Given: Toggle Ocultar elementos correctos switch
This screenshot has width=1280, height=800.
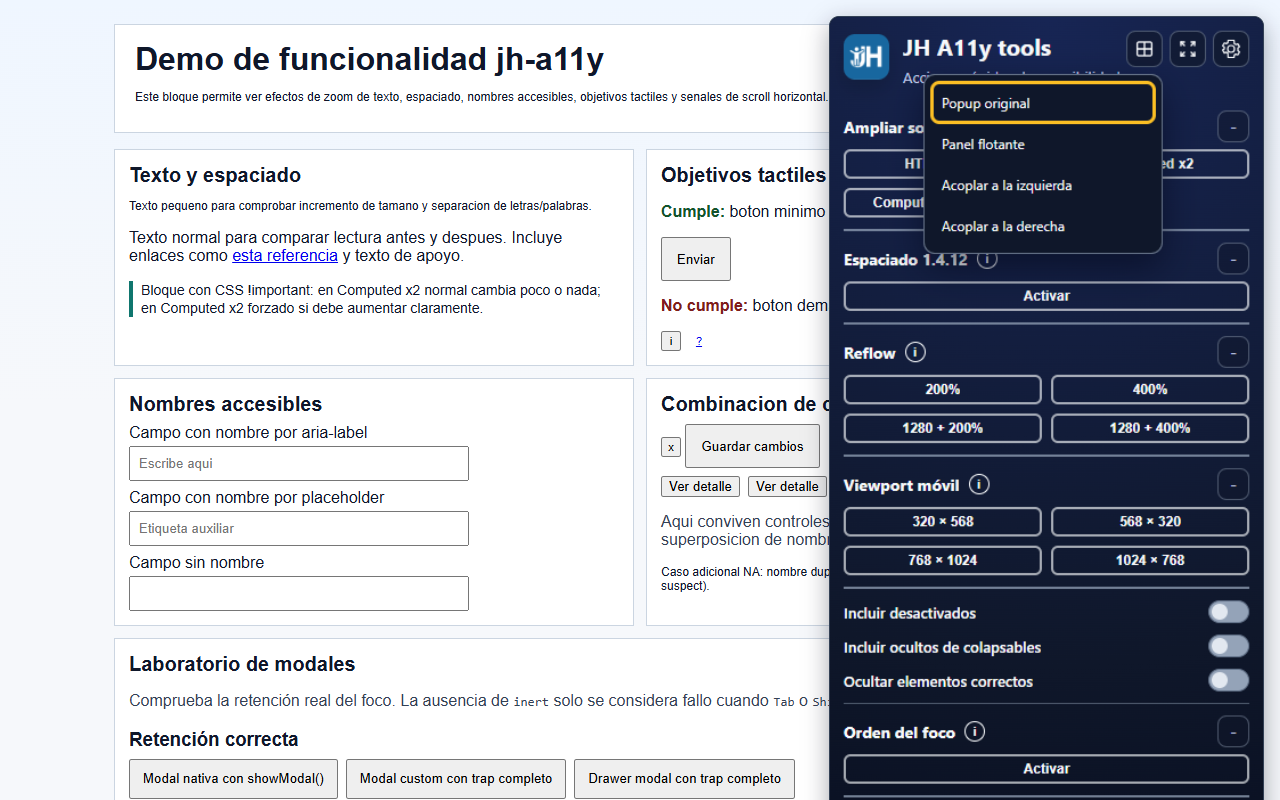Looking at the screenshot, I should tap(1228, 680).
